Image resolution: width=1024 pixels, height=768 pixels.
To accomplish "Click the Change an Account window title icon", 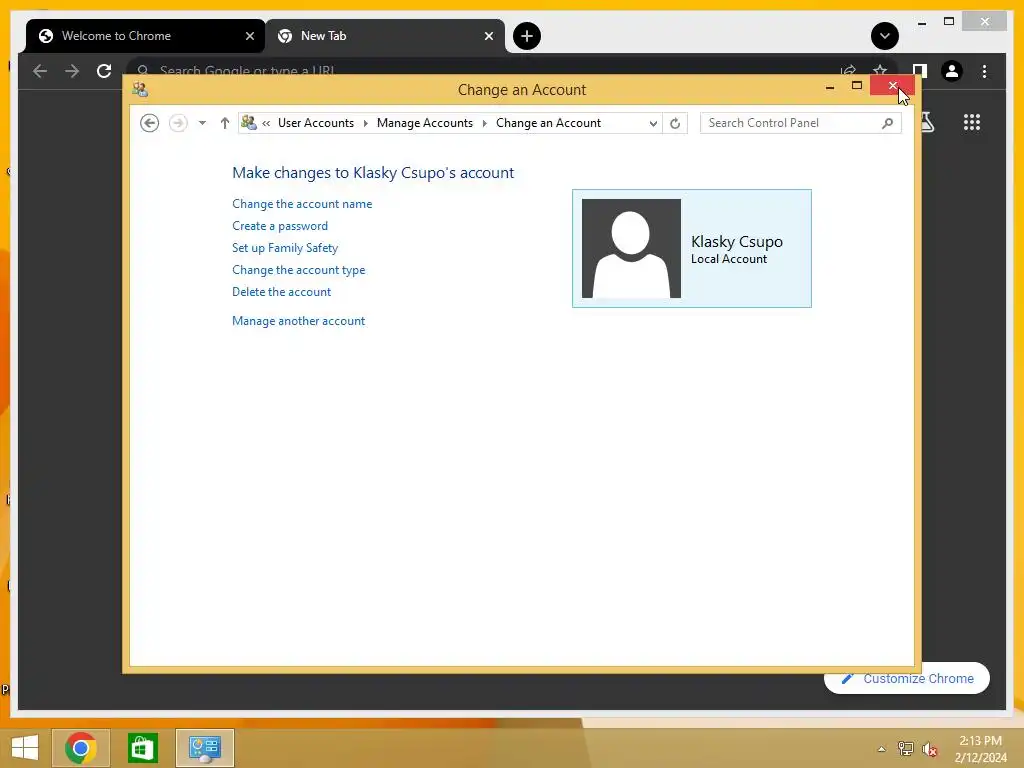I will coord(140,89).
